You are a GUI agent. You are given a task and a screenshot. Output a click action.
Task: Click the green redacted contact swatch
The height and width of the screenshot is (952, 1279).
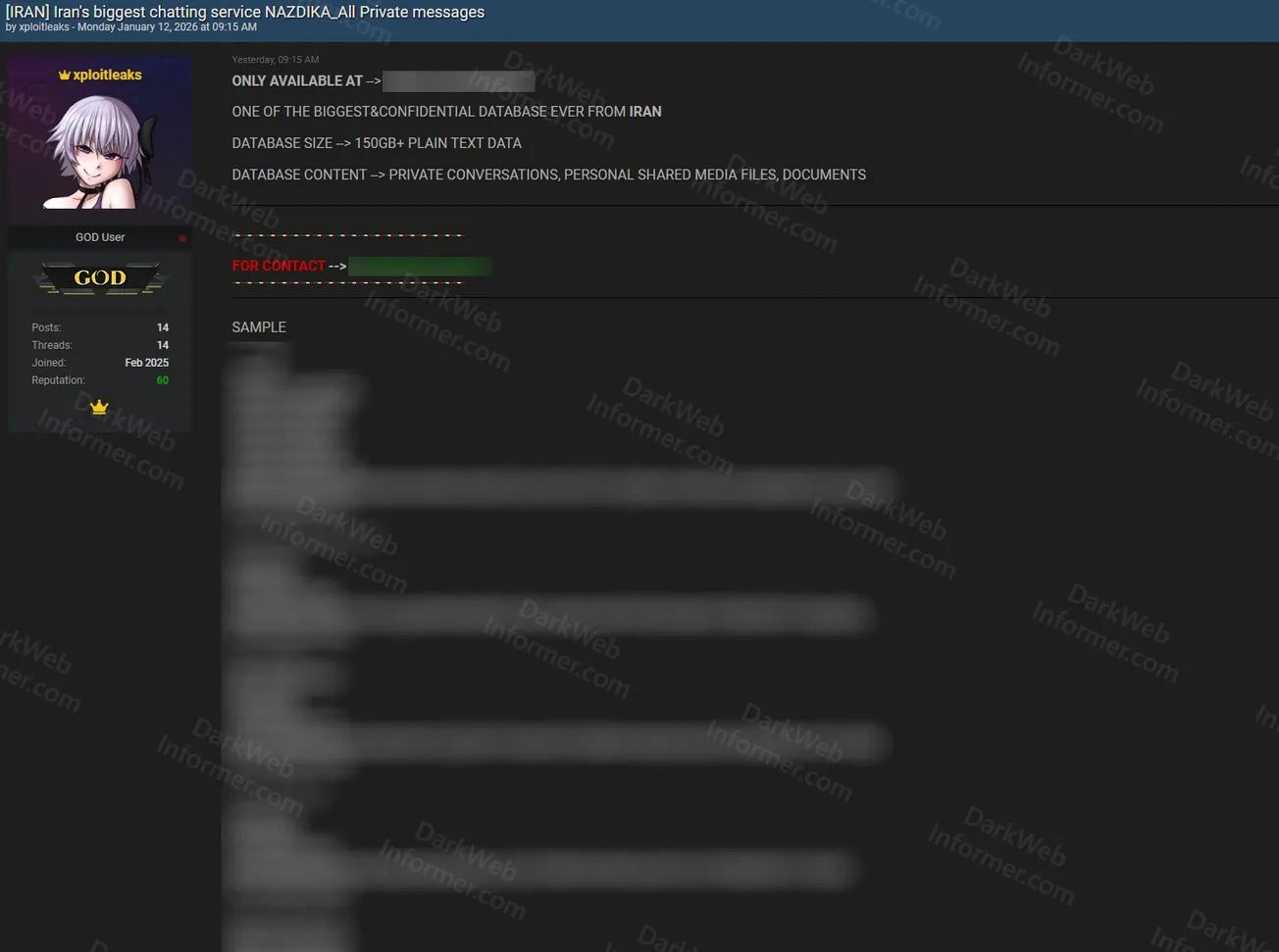pos(420,266)
